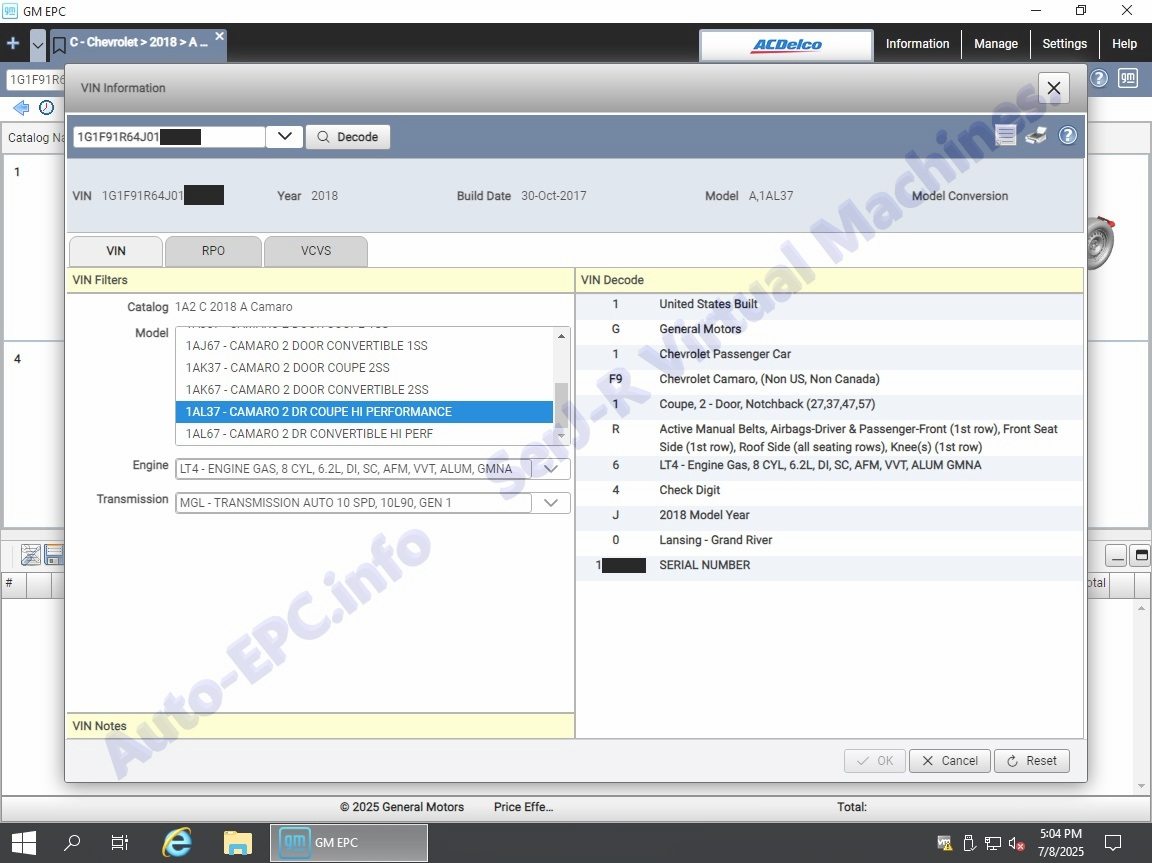Expand the Engine dropdown
1152x863 pixels.
(x=551, y=469)
